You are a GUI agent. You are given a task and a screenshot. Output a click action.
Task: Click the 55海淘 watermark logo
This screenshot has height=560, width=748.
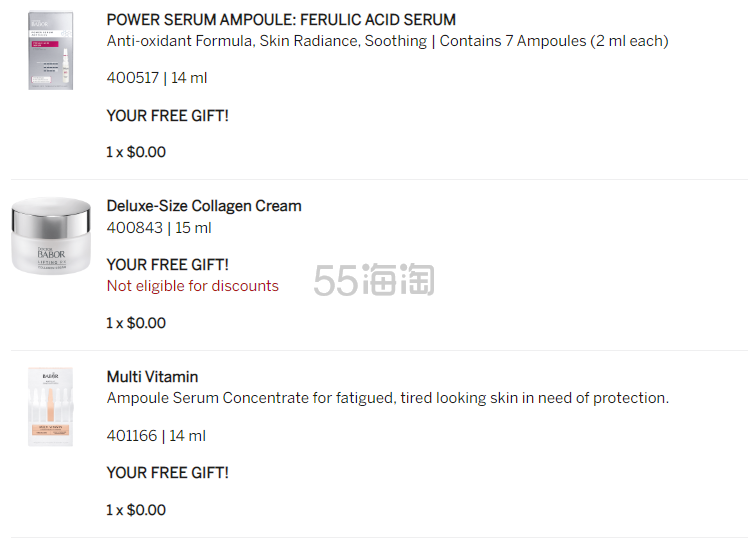tap(374, 280)
